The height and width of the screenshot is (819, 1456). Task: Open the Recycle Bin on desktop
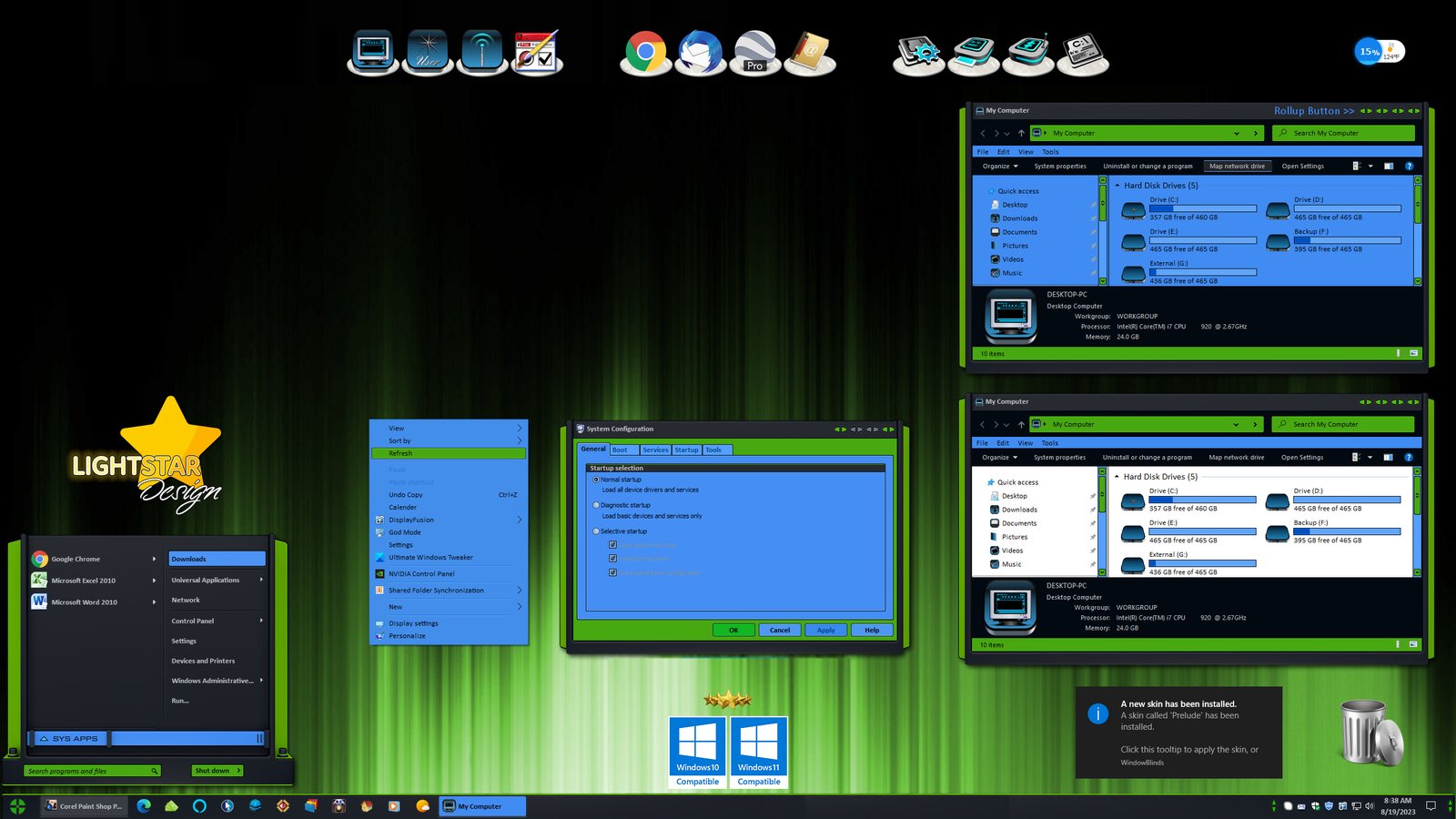[1371, 733]
